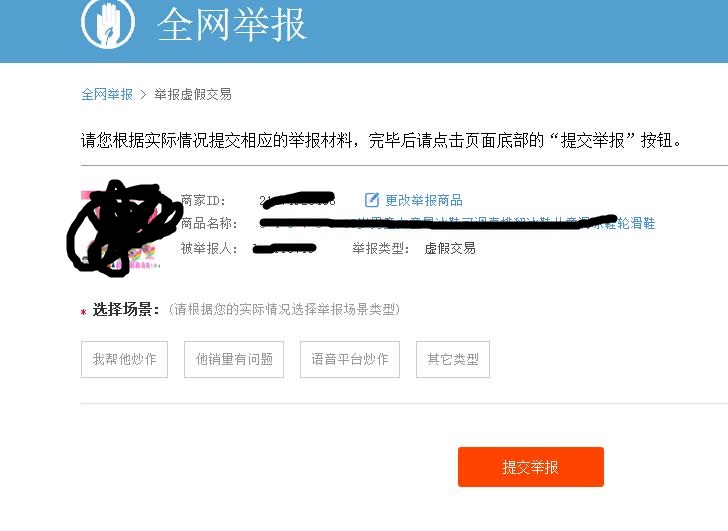Click the 全网举报 header title
The image size is (728, 531).
(232, 25)
